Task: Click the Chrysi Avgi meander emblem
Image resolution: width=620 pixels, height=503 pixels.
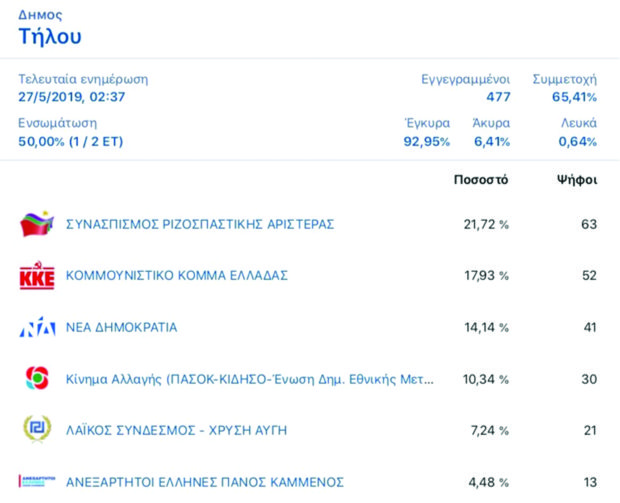Action: point(36,430)
